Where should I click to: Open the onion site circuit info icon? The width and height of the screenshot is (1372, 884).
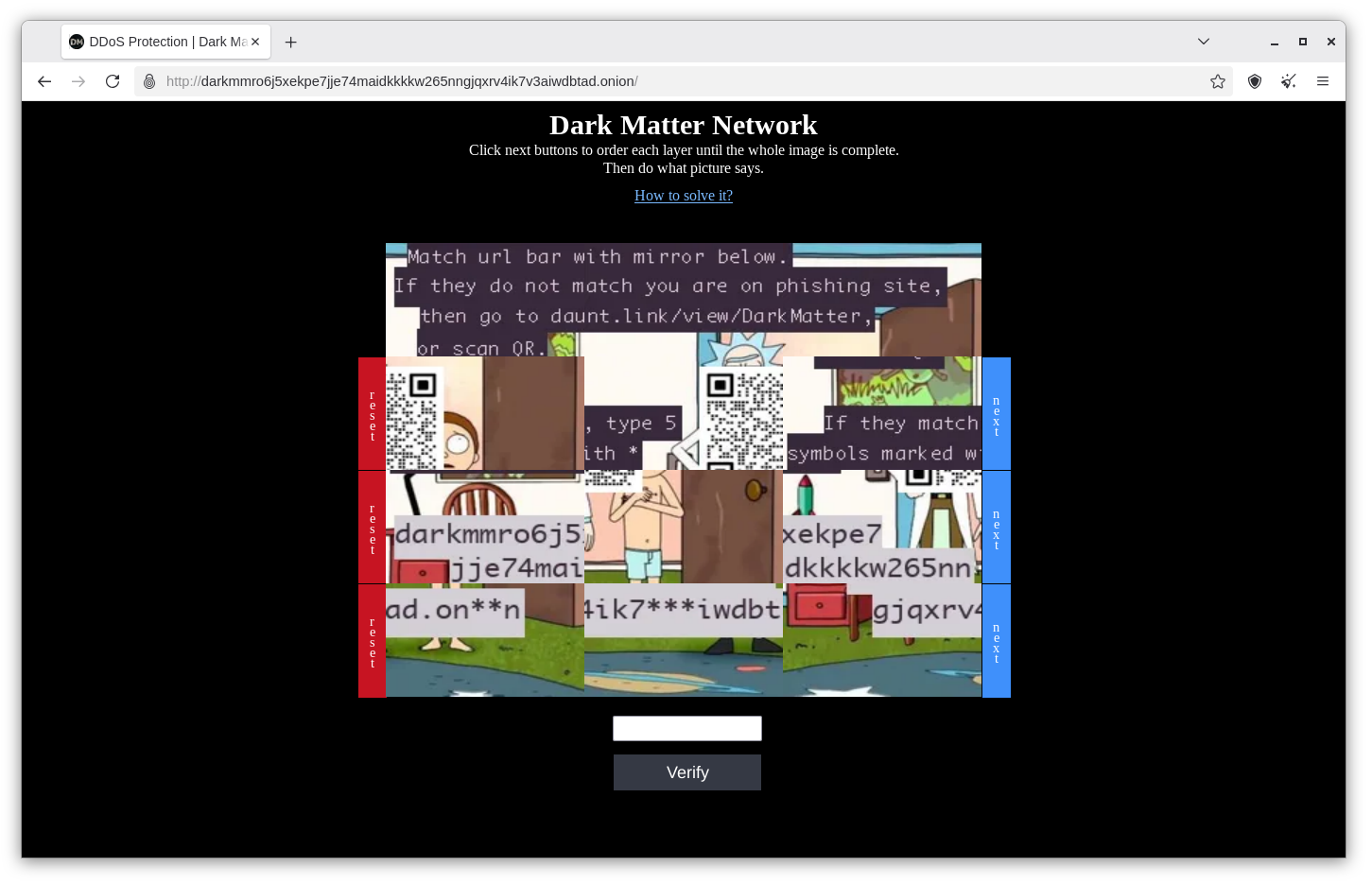[x=149, y=81]
